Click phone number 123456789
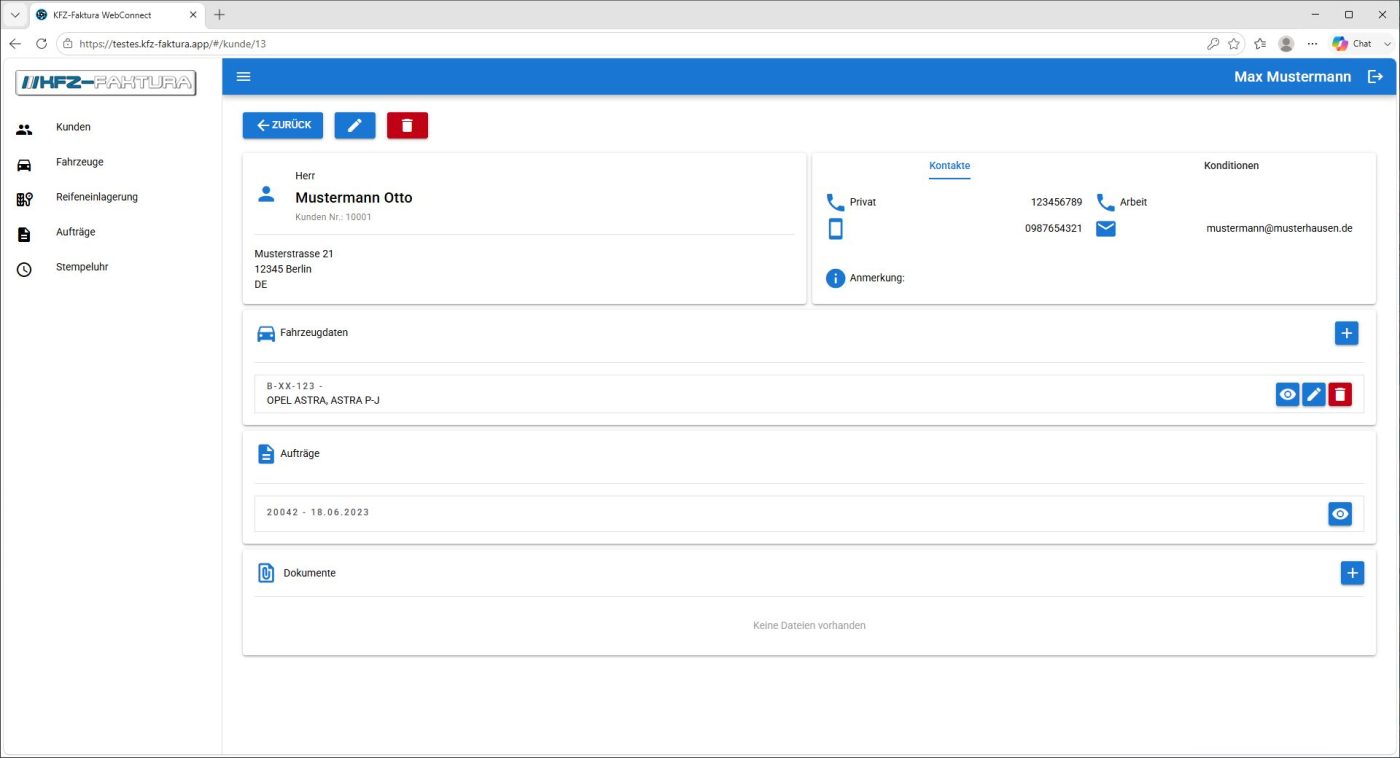Image resolution: width=1400 pixels, height=758 pixels. (x=1056, y=202)
